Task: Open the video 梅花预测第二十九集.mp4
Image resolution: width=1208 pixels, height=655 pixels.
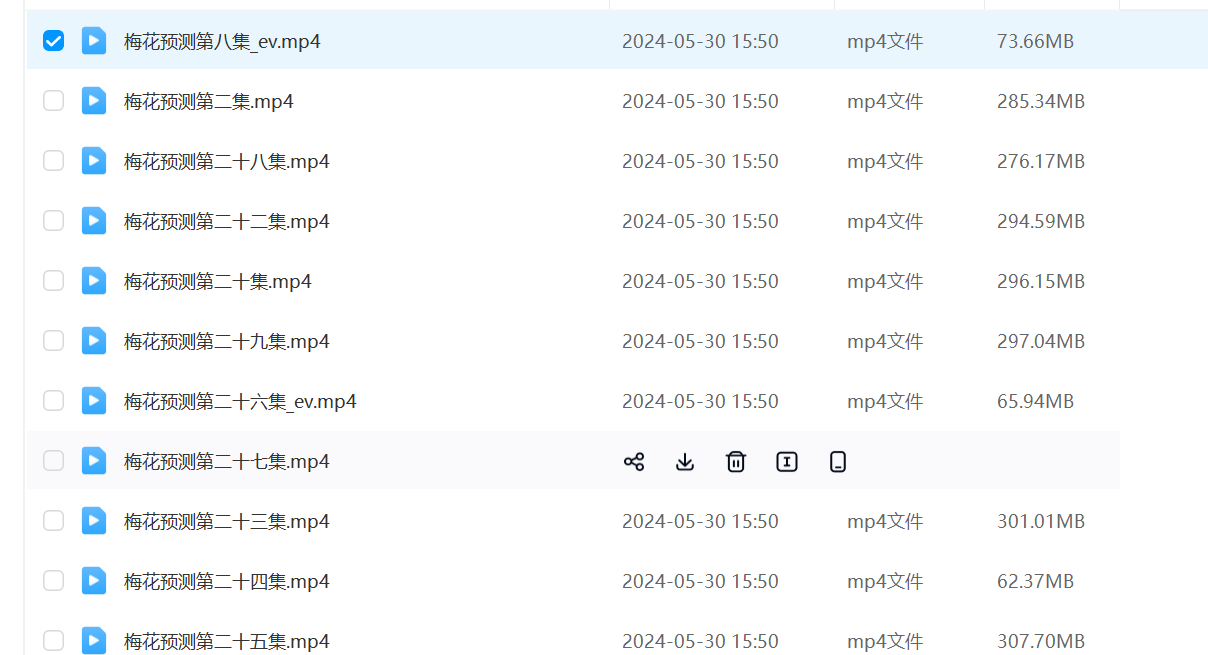Action: point(226,341)
